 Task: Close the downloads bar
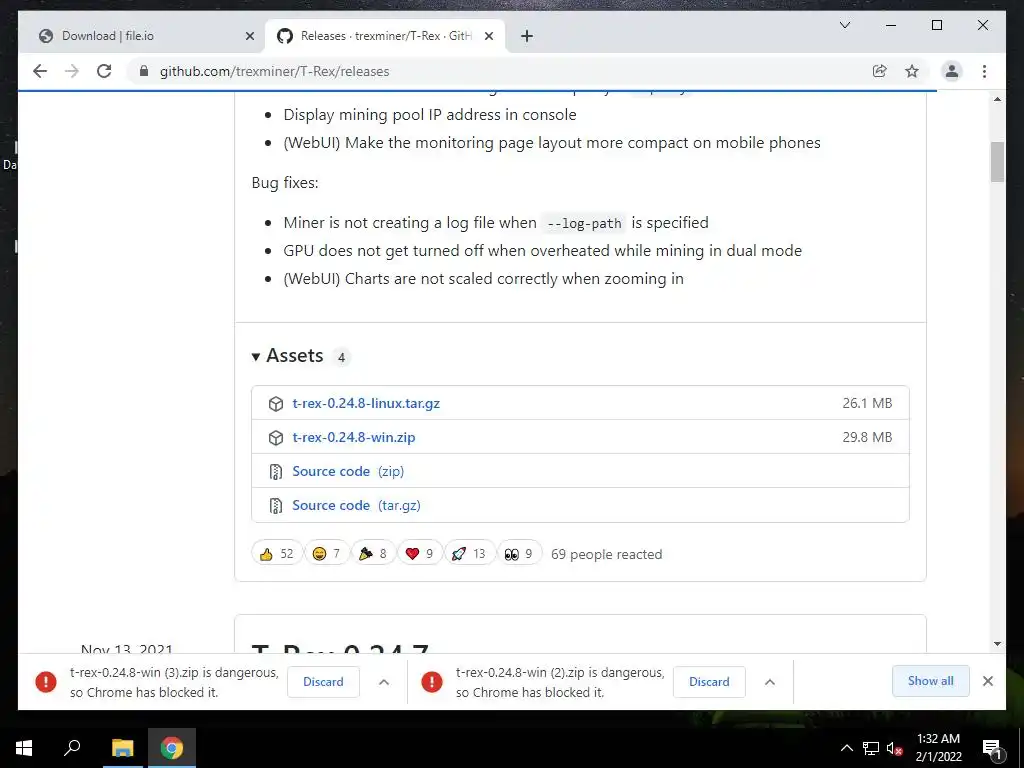pos(987,681)
